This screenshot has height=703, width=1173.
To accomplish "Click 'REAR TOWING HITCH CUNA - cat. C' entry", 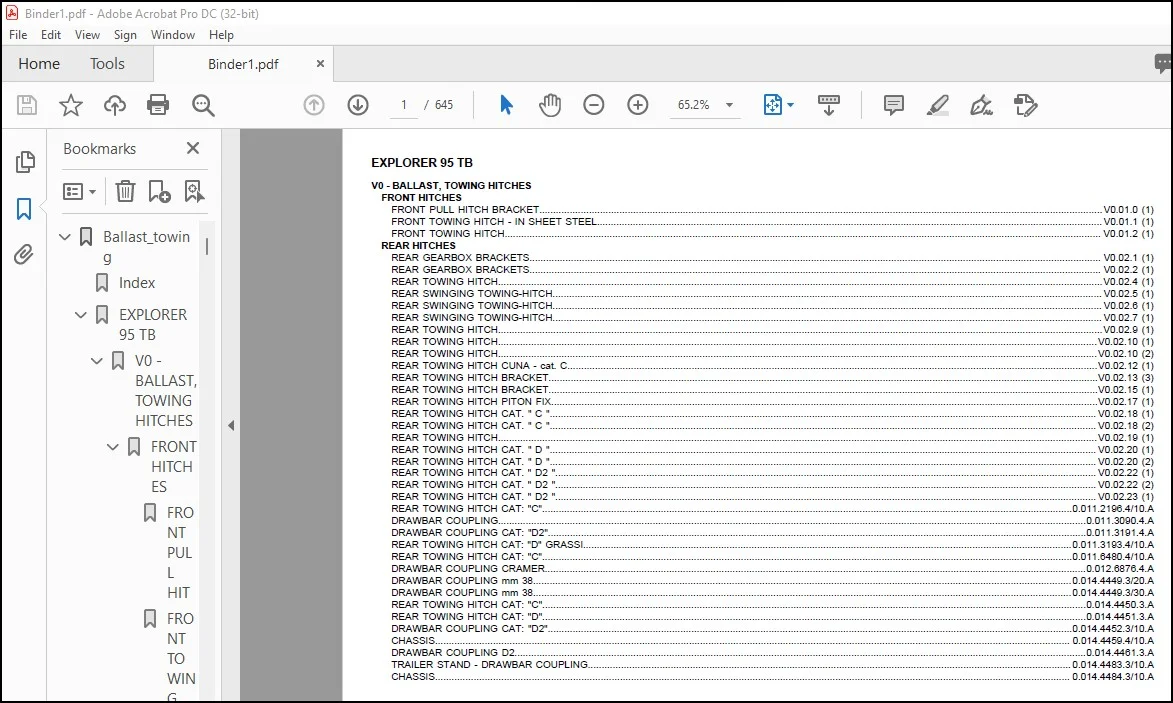I will pyautogui.click(x=479, y=366).
